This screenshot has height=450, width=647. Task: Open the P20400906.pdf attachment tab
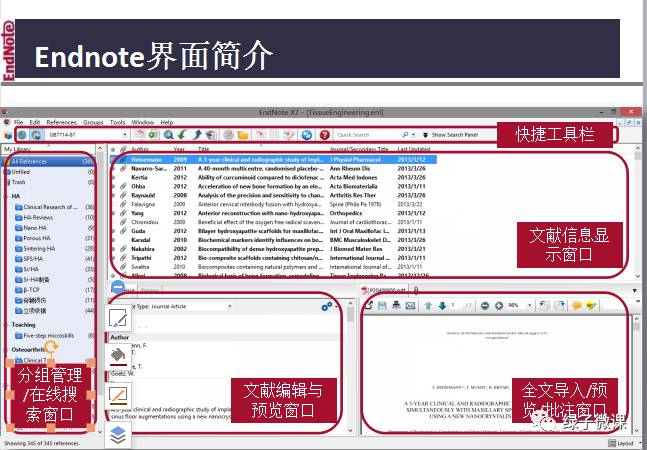tap(383, 290)
